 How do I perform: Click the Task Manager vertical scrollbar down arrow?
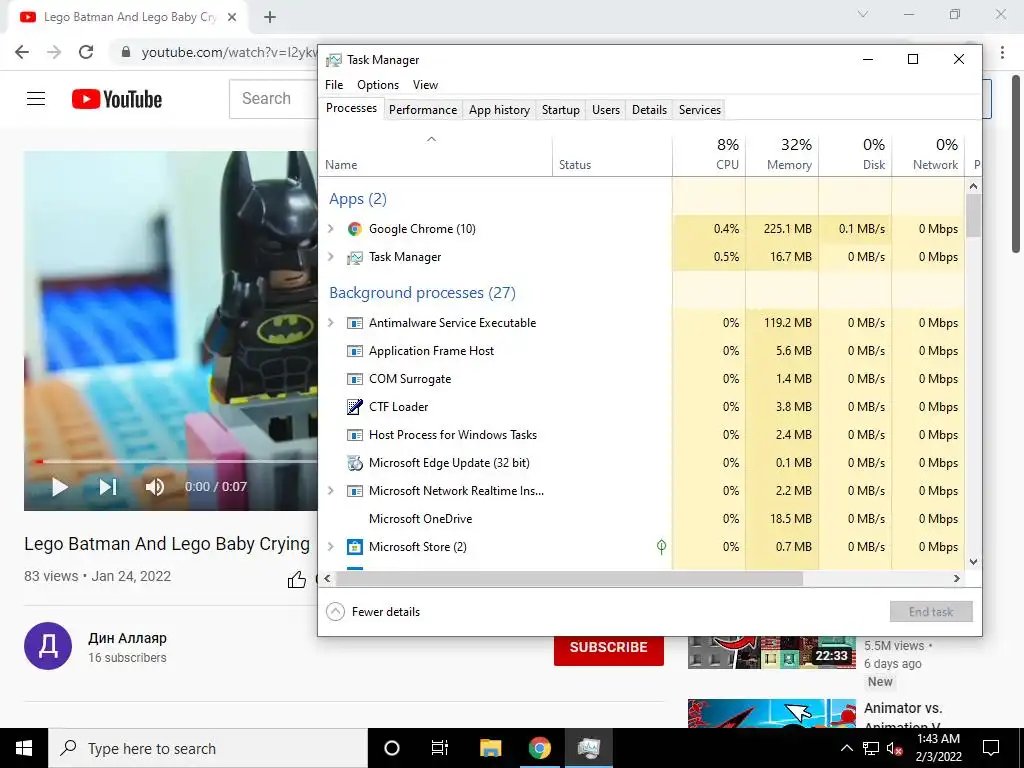pos(973,562)
